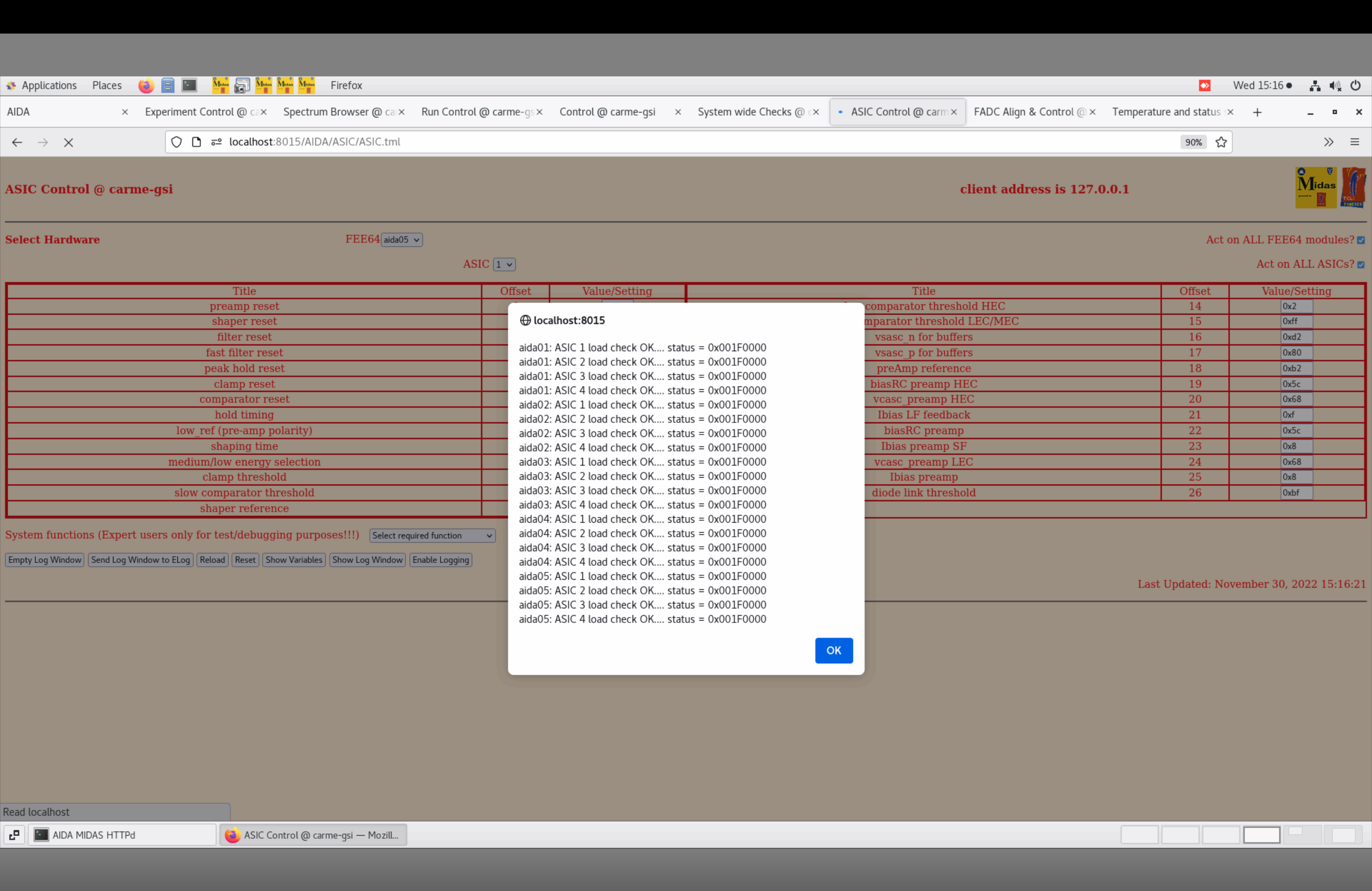The width and height of the screenshot is (1372, 891).
Task: Bookmark this page with the star icon
Action: click(1221, 142)
